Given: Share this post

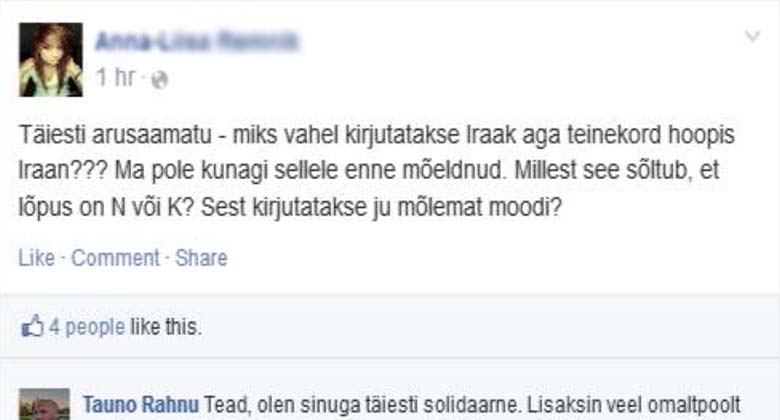Looking at the screenshot, I should [x=201, y=258].
